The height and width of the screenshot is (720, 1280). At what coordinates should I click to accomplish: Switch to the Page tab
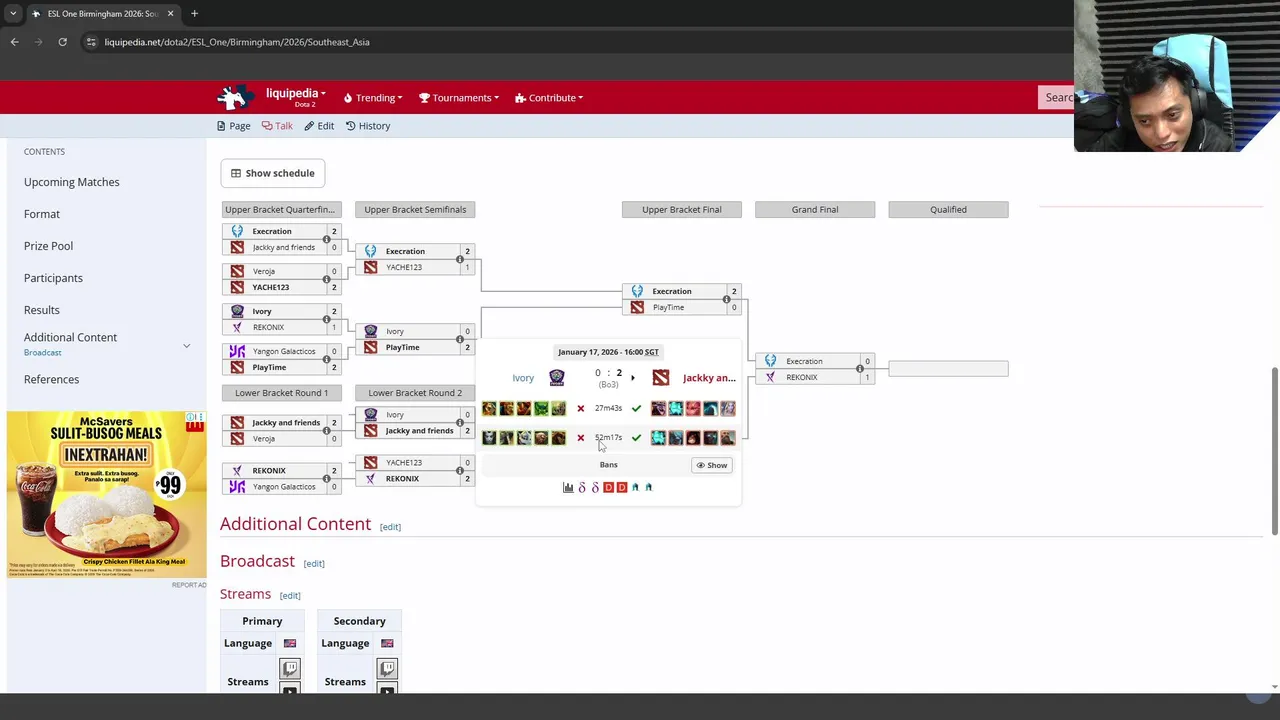tap(233, 126)
